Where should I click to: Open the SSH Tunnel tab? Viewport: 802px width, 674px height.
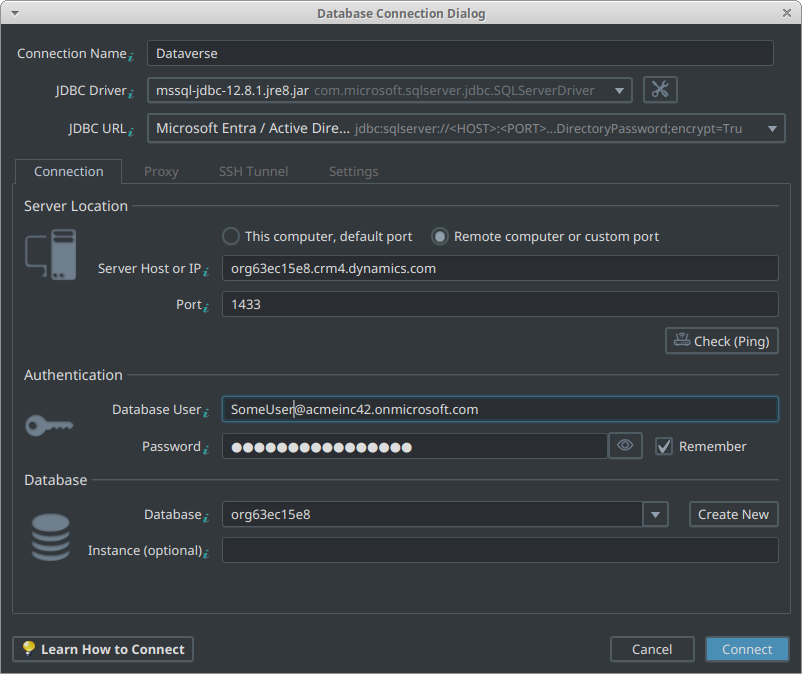253,171
